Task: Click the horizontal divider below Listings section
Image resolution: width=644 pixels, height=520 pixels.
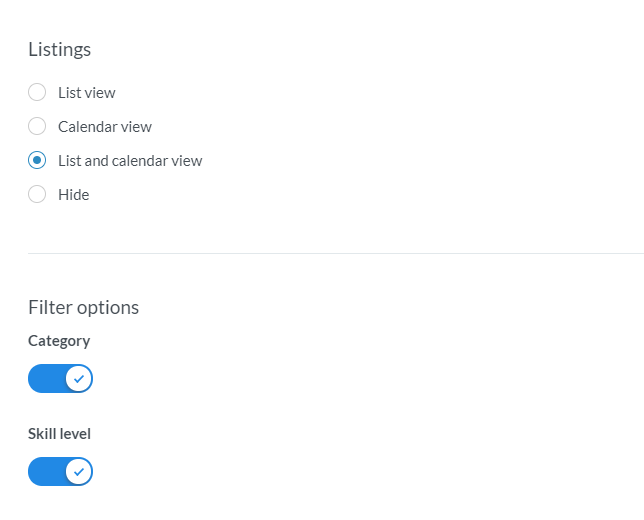Action: pos(336,253)
